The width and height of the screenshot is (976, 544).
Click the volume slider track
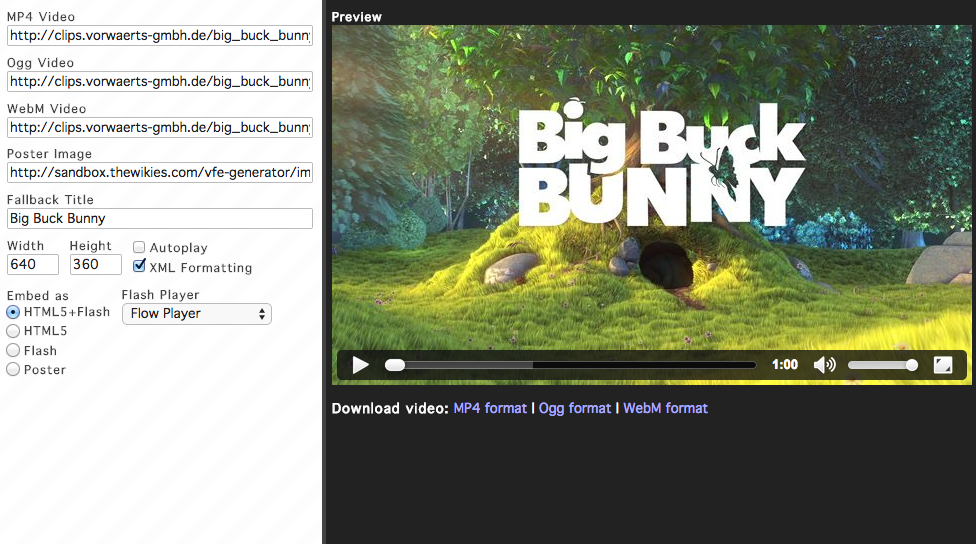click(x=883, y=365)
